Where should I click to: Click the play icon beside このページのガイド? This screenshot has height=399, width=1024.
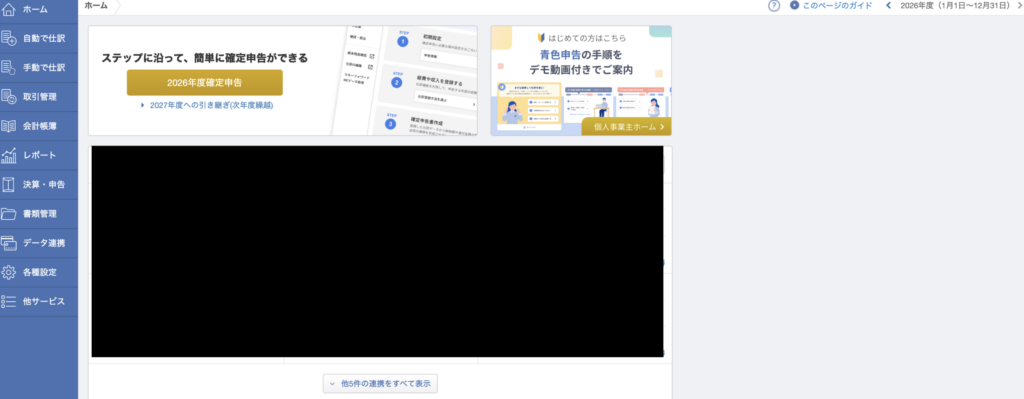pyautogui.click(x=794, y=5)
